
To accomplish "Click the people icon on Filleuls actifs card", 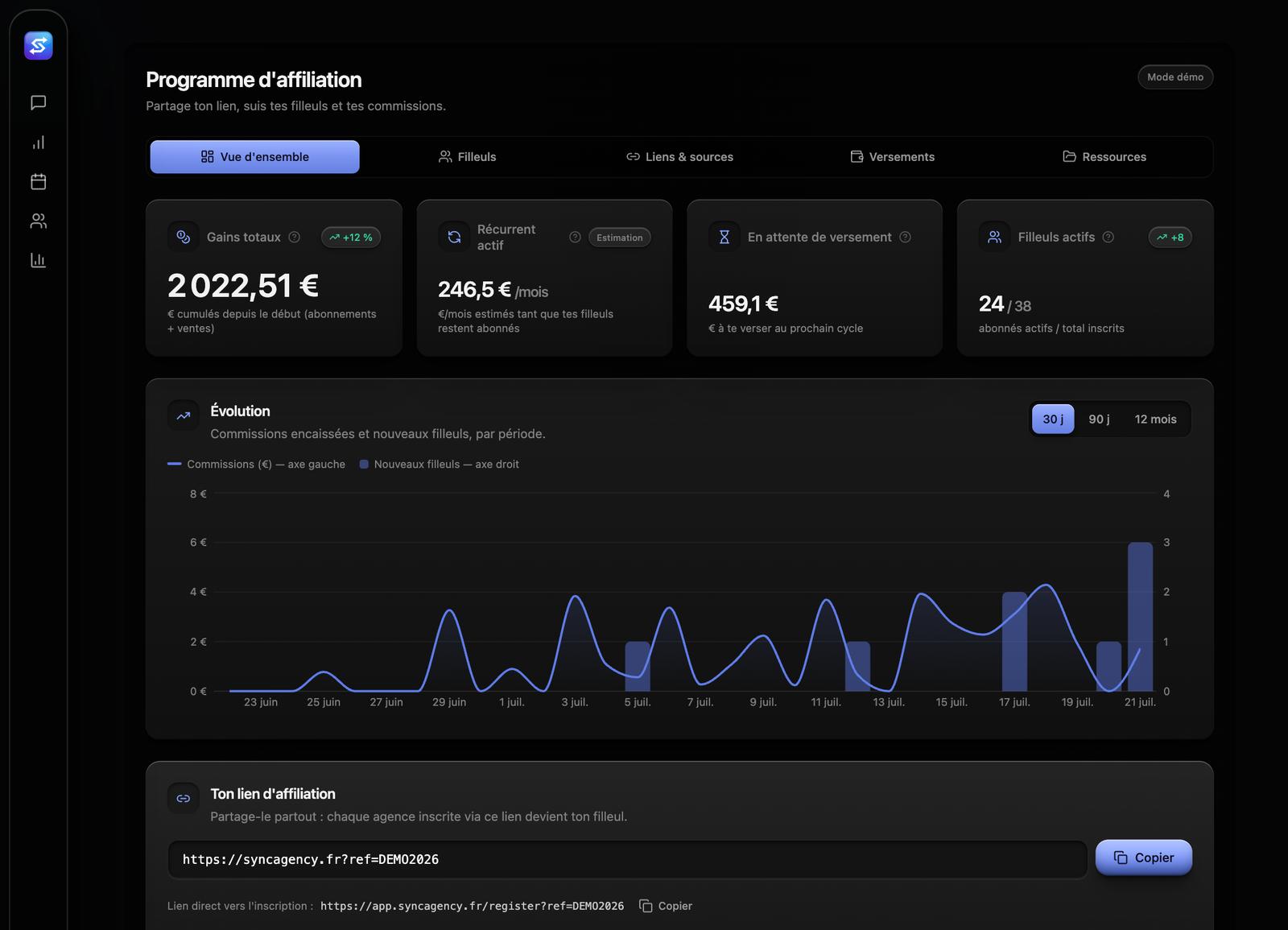I will [995, 237].
